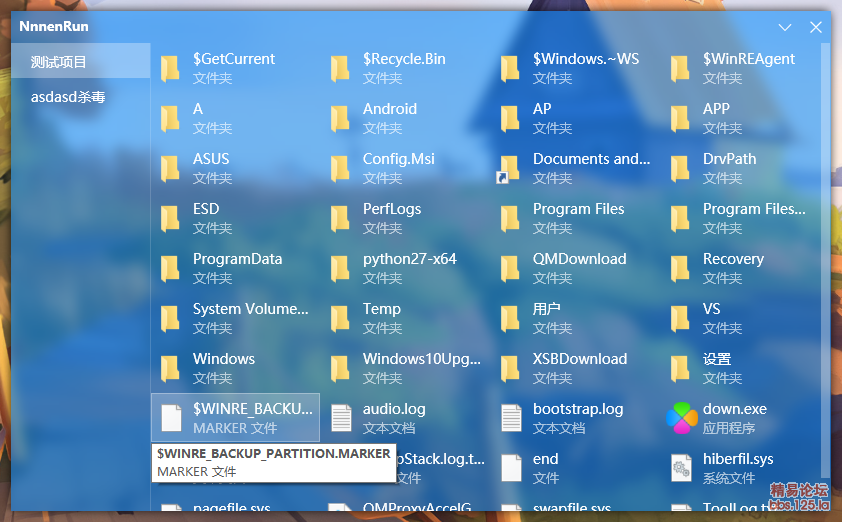Click the ASUS folder icon
Viewport: 842px width, 522px height.
coord(170,169)
